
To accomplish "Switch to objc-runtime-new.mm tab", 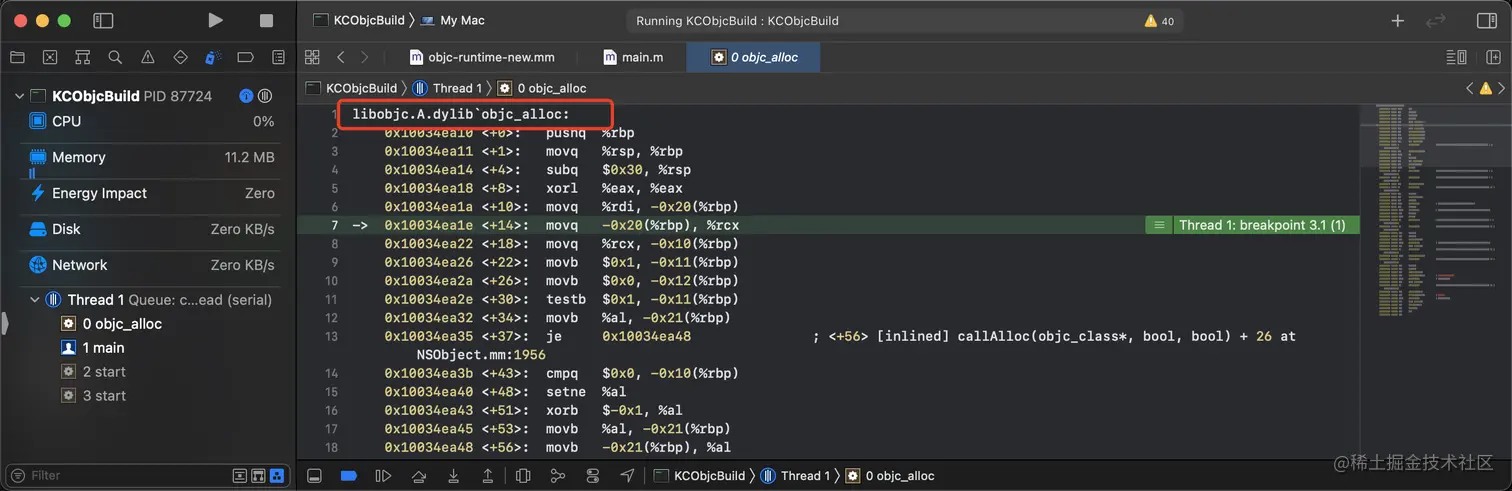I will coord(482,57).
